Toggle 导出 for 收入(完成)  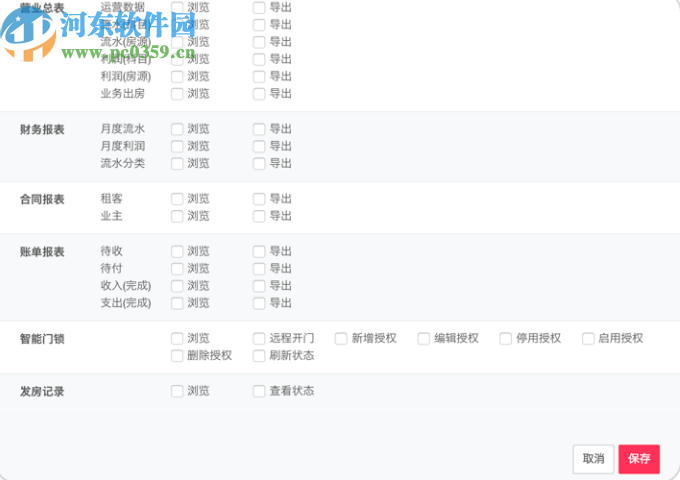point(259,286)
